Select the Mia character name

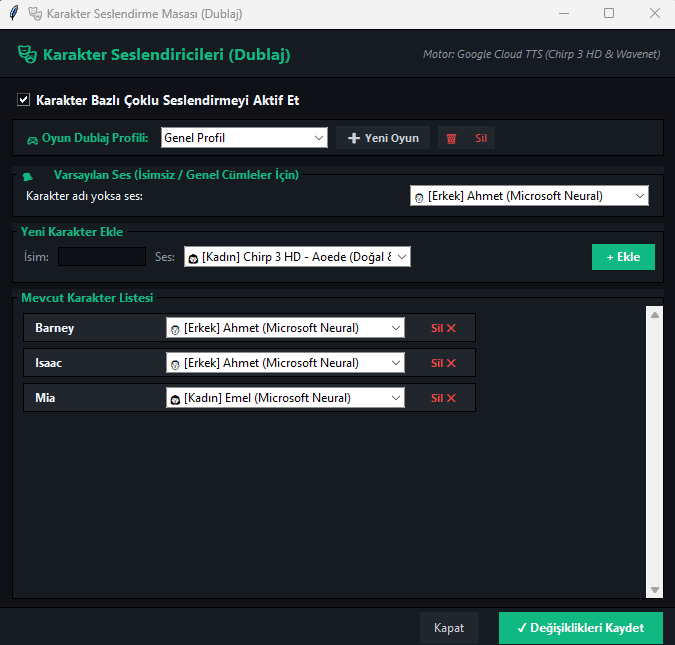click(45, 398)
